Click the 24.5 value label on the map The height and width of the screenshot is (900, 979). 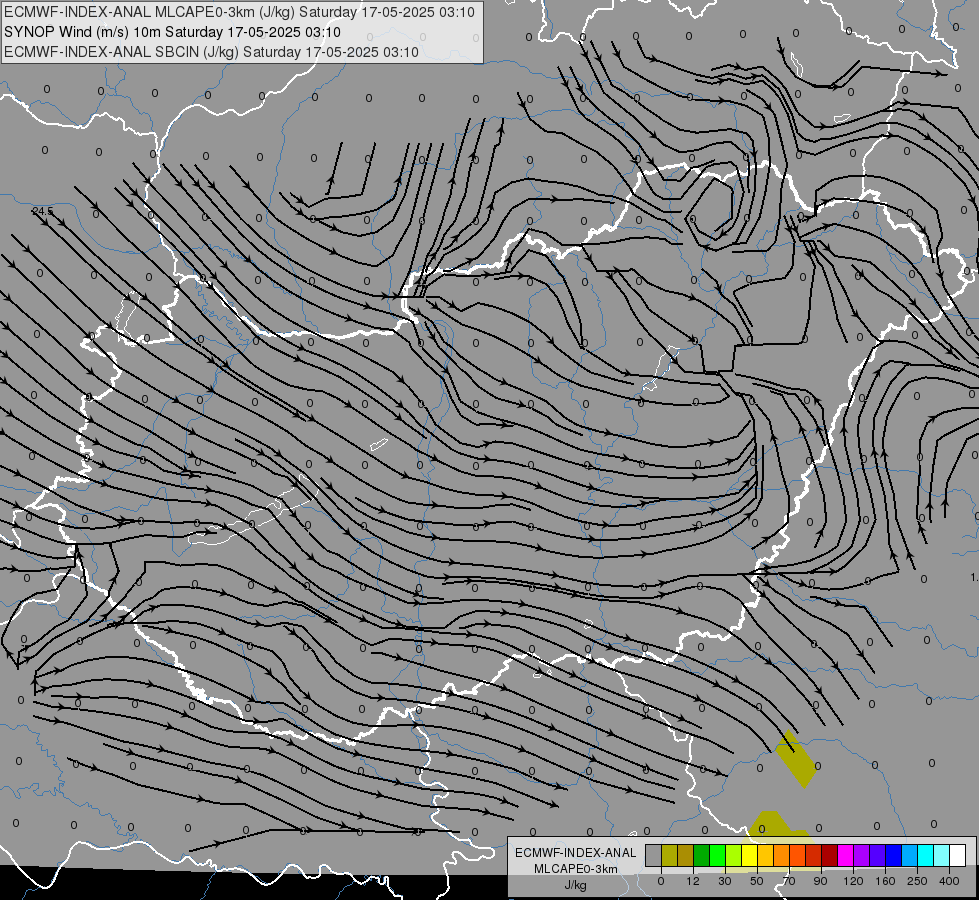click(x=42, y=211)
